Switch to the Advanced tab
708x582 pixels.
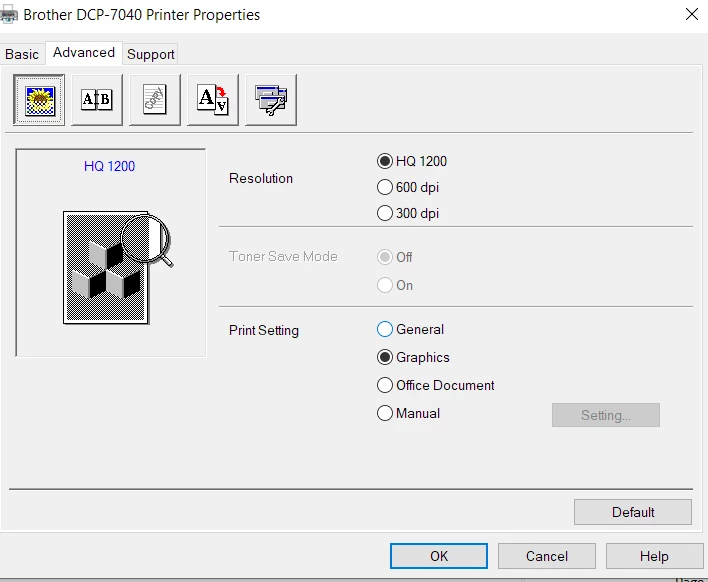click(x=84, y=53)
